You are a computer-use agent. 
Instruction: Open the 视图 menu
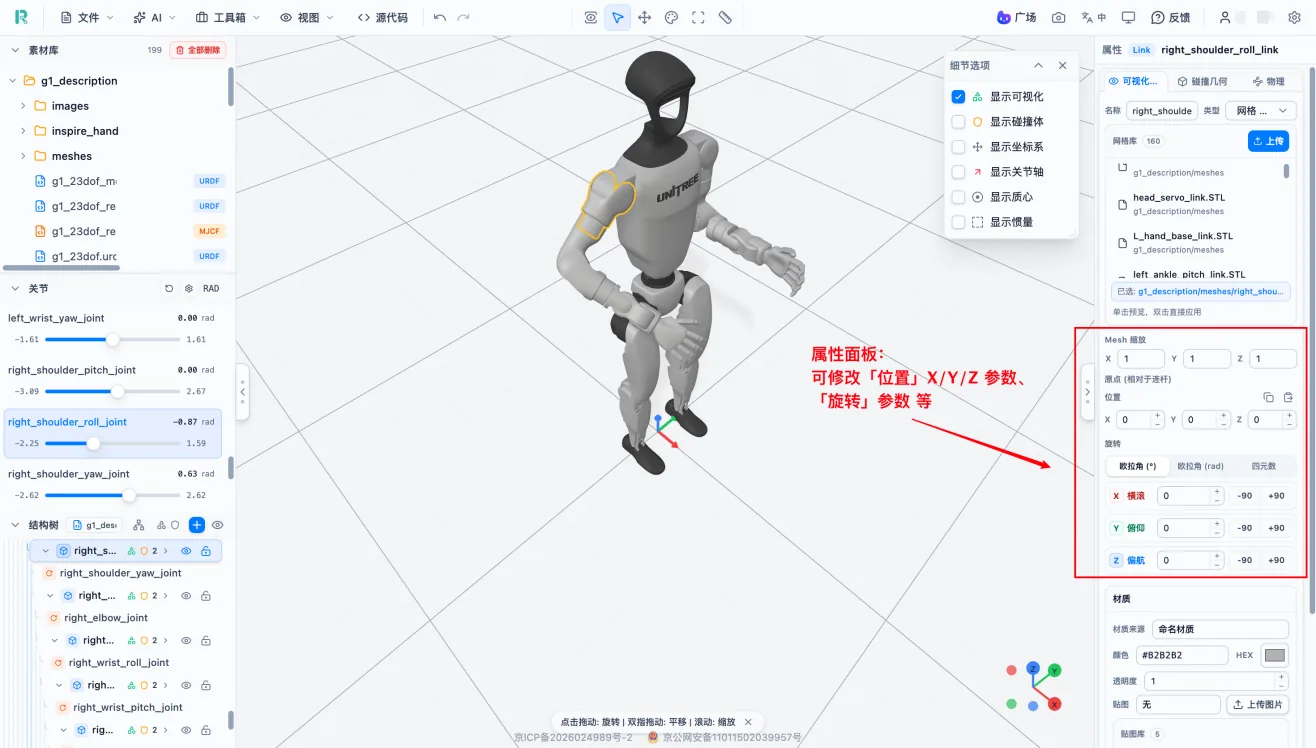[307, 17]
